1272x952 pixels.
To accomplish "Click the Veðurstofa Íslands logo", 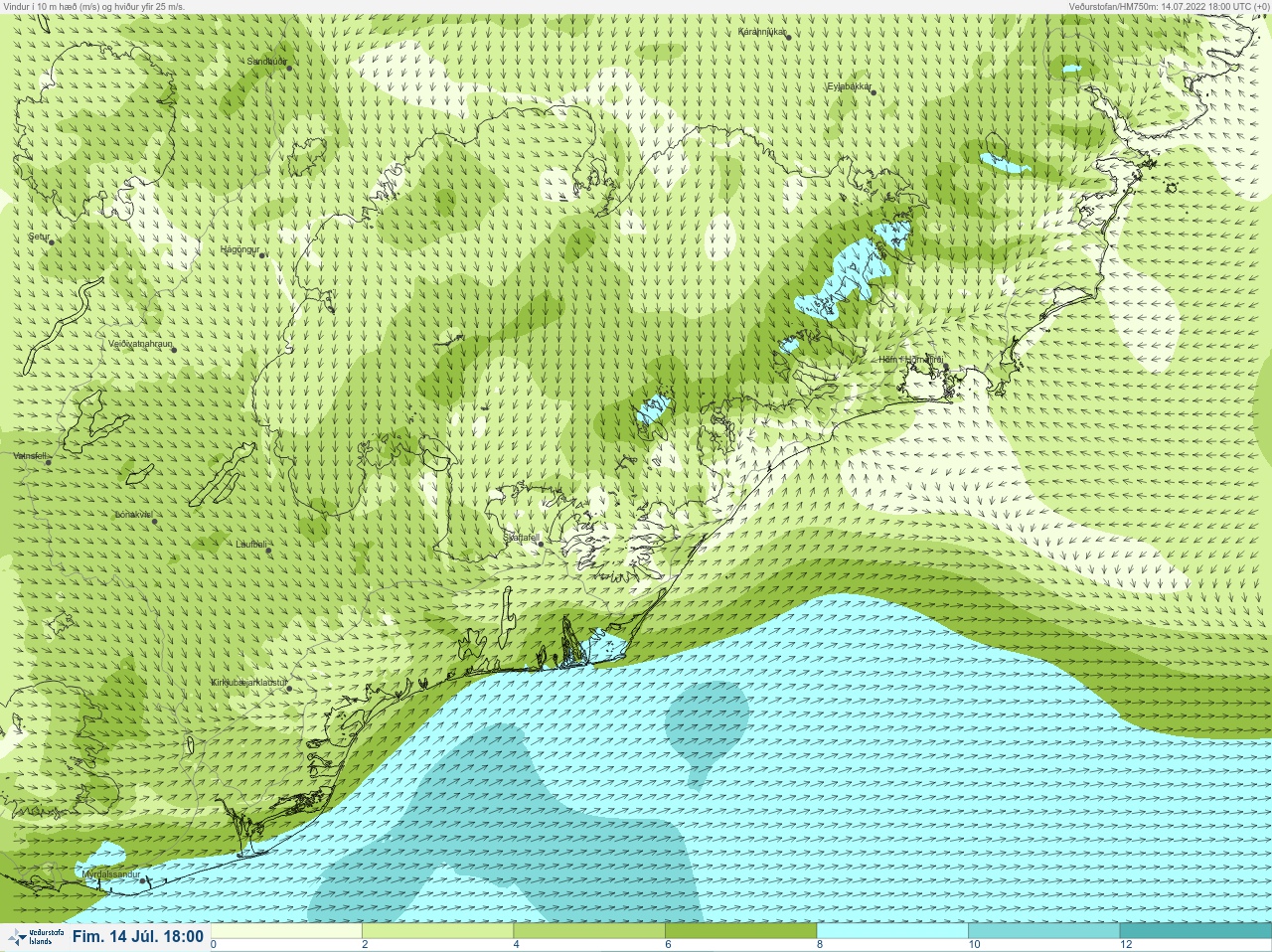I will click(x=36, y=937).
